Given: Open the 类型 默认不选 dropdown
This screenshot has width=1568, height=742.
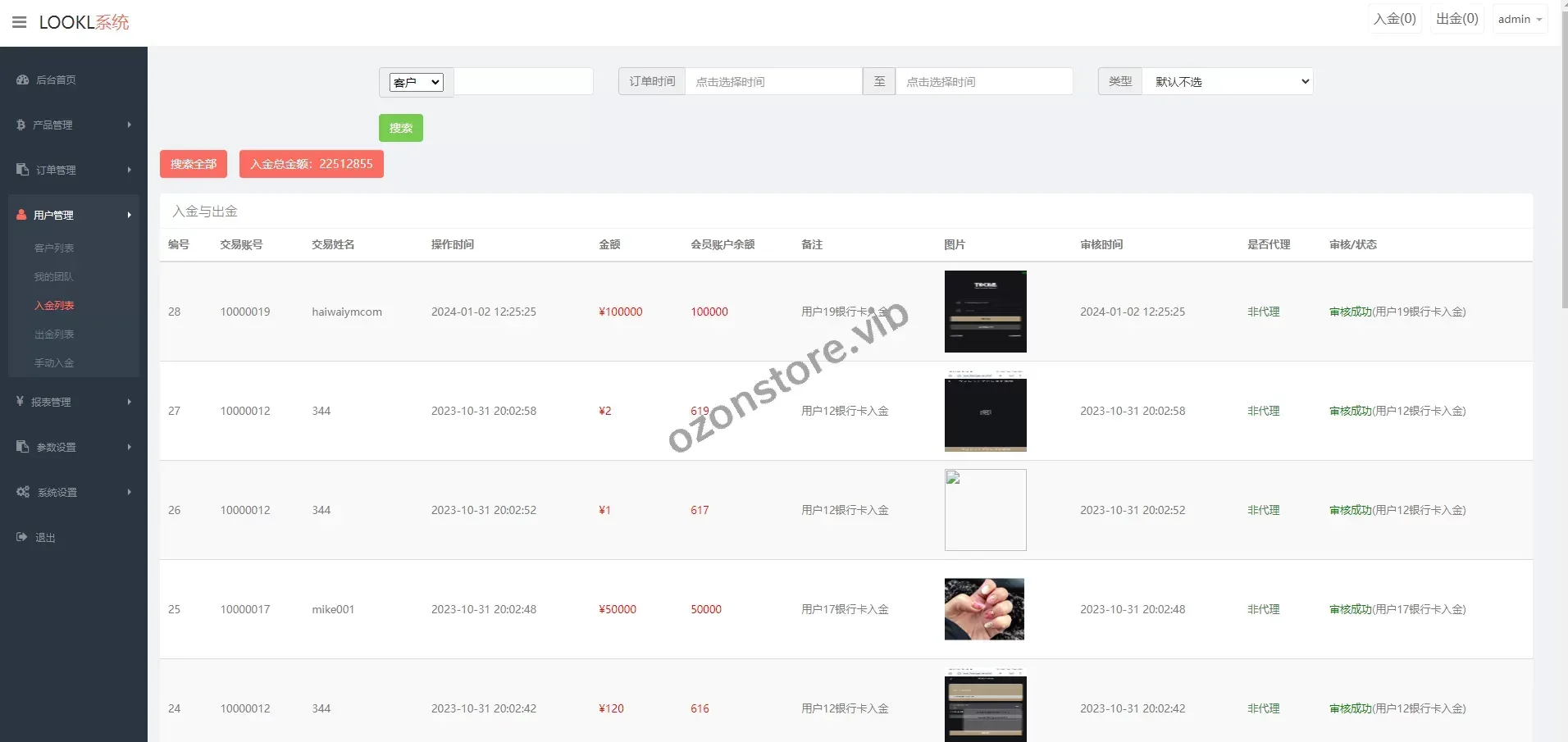Looking at the screenshot, I should click(x=1227, y=82).
